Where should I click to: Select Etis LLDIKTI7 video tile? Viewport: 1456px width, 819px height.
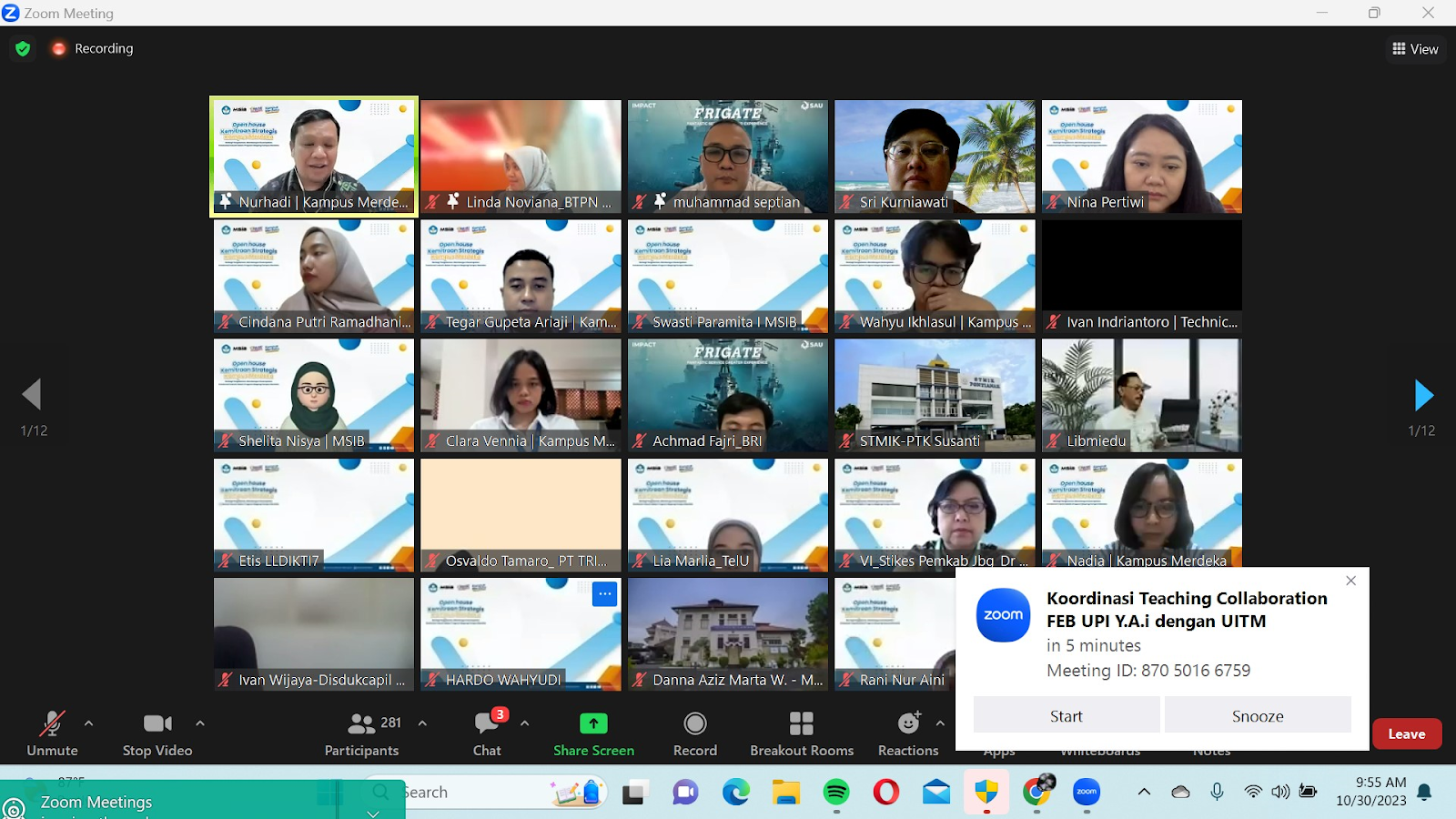[x=314, y=515]
